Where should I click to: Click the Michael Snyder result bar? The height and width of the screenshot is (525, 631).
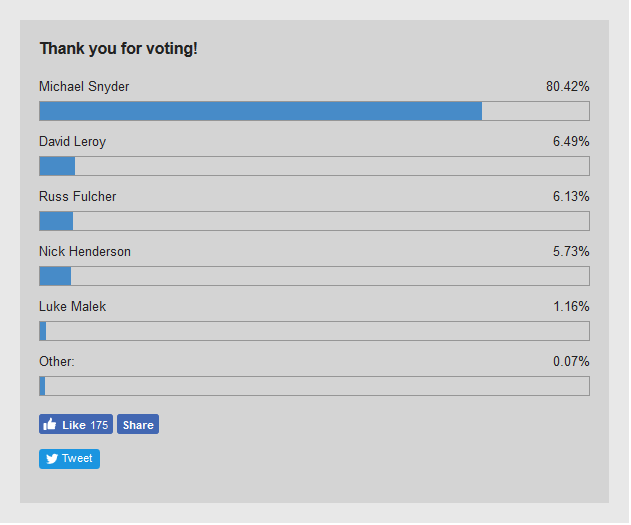click(x=314, y=111)
